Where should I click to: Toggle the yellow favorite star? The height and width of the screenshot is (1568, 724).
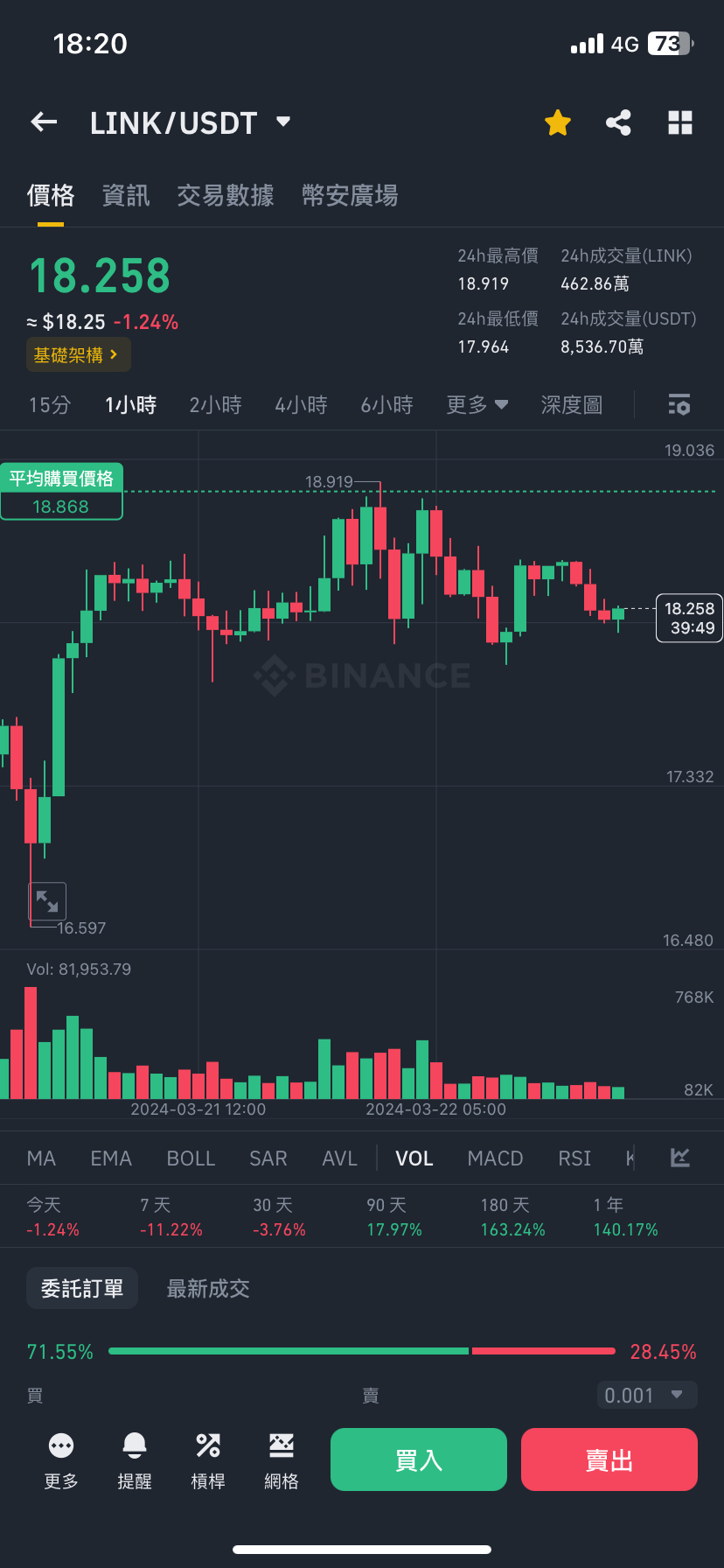(x=558, y=122)
